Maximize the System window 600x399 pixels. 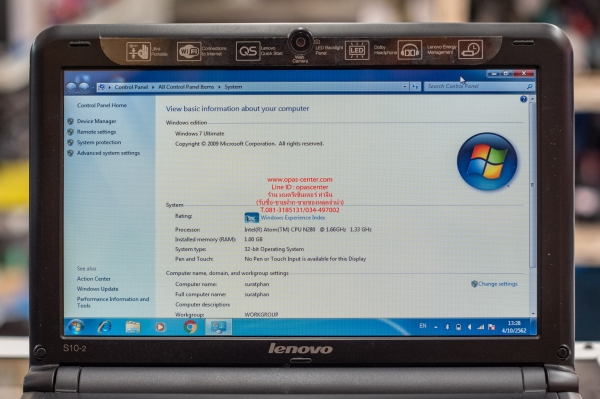point(506,73)
